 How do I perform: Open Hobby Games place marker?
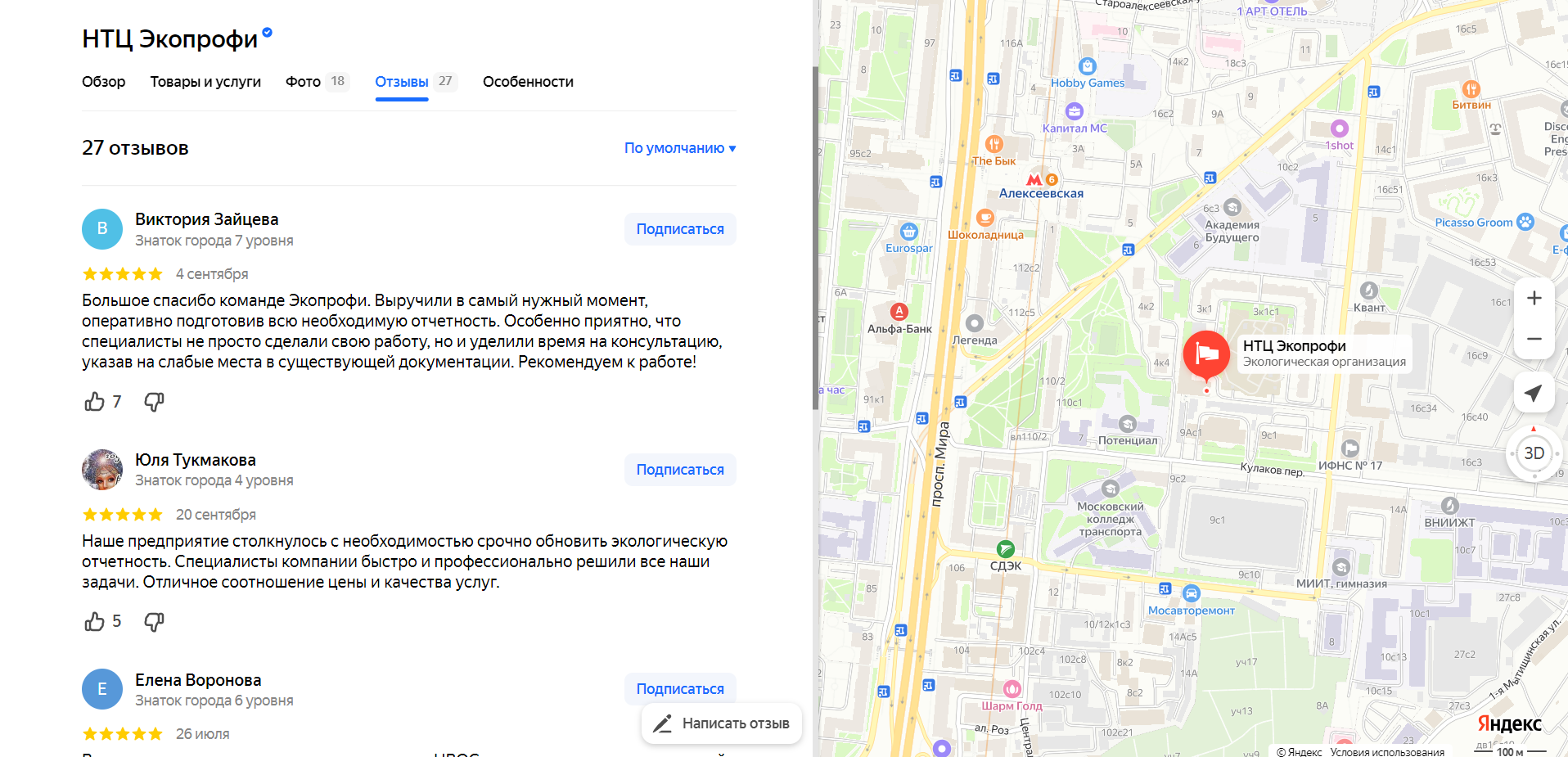[x=1087, y=66]
